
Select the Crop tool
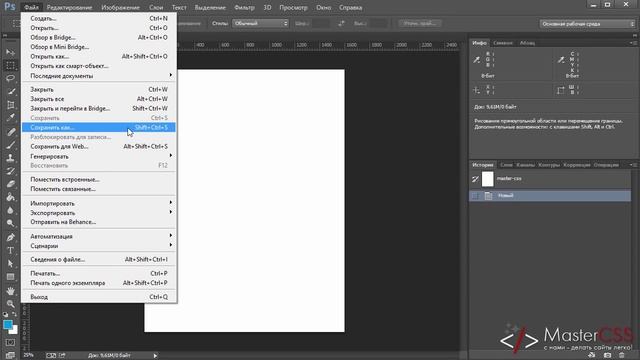(x=10, y=105)
